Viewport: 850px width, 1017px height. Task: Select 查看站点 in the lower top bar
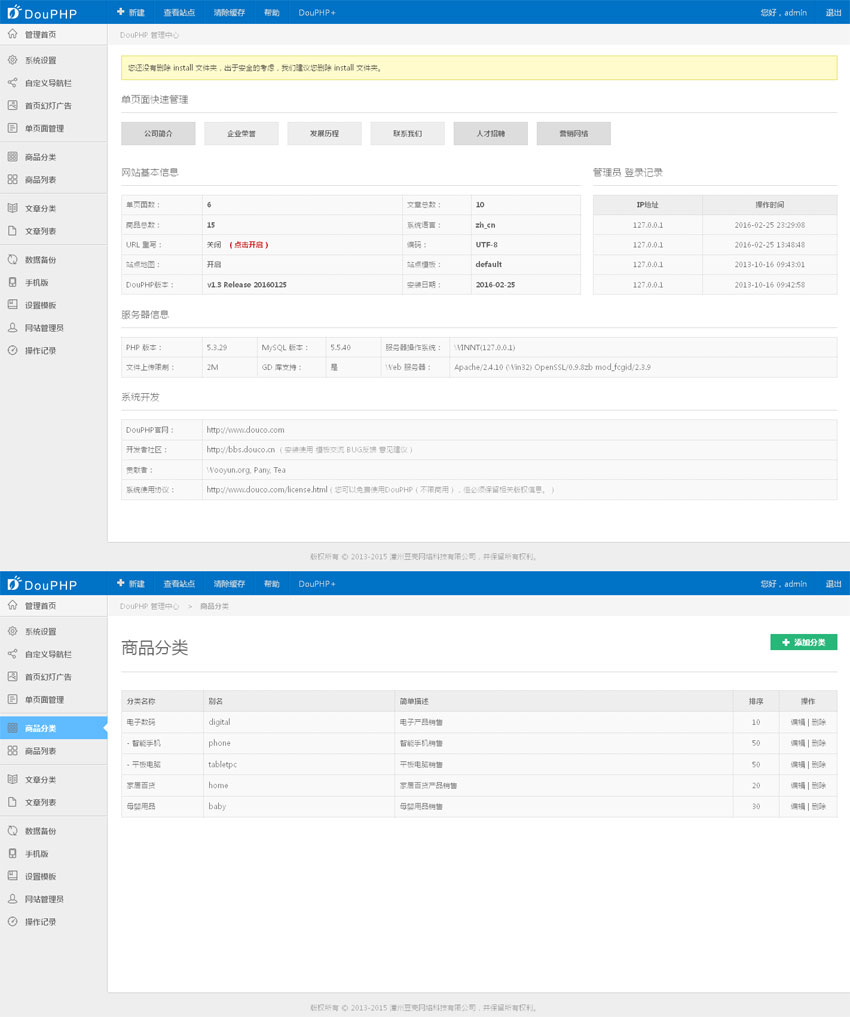pos(179,584)
